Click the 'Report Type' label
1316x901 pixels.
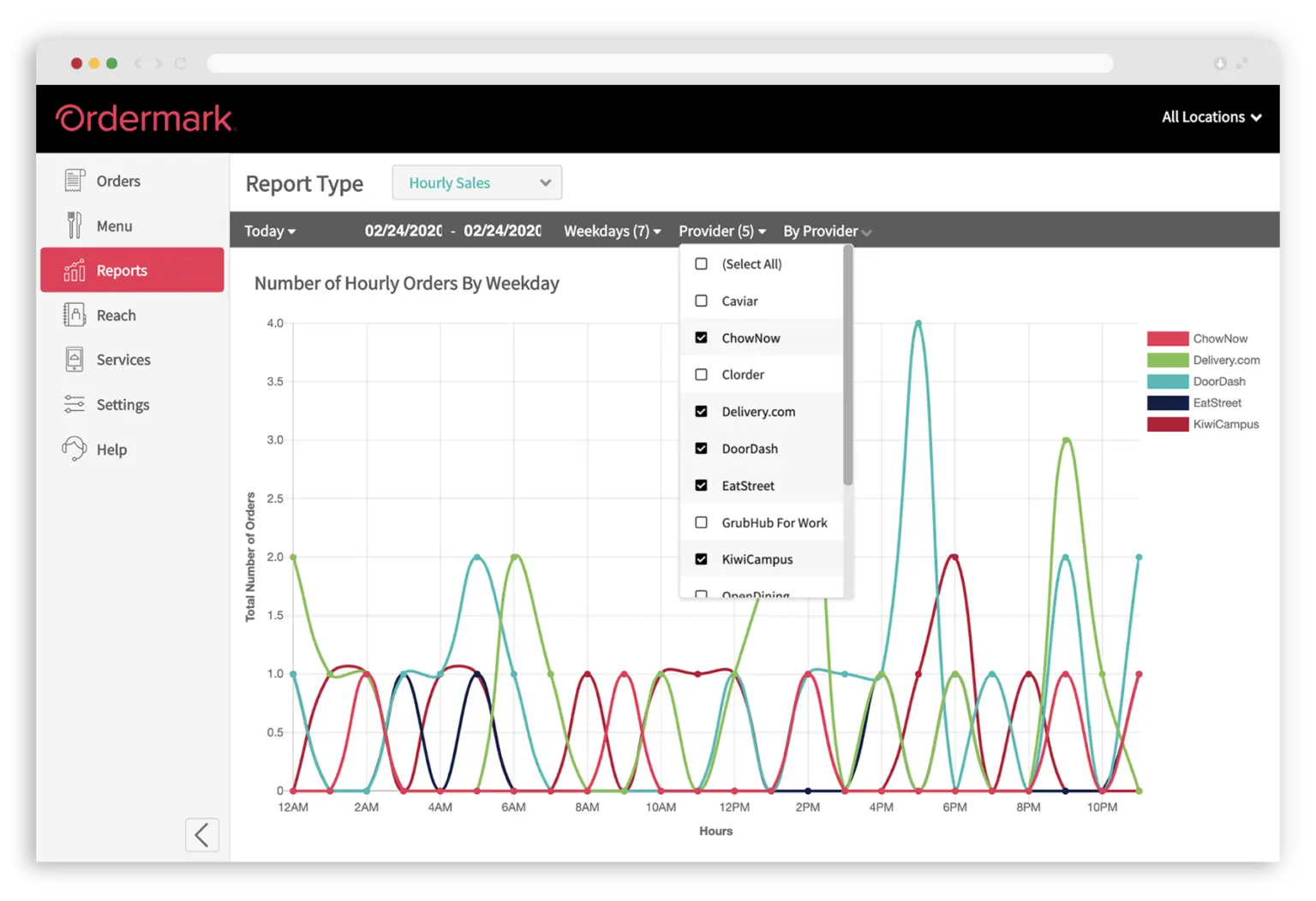pyautogui.click(x=304, y=184)
